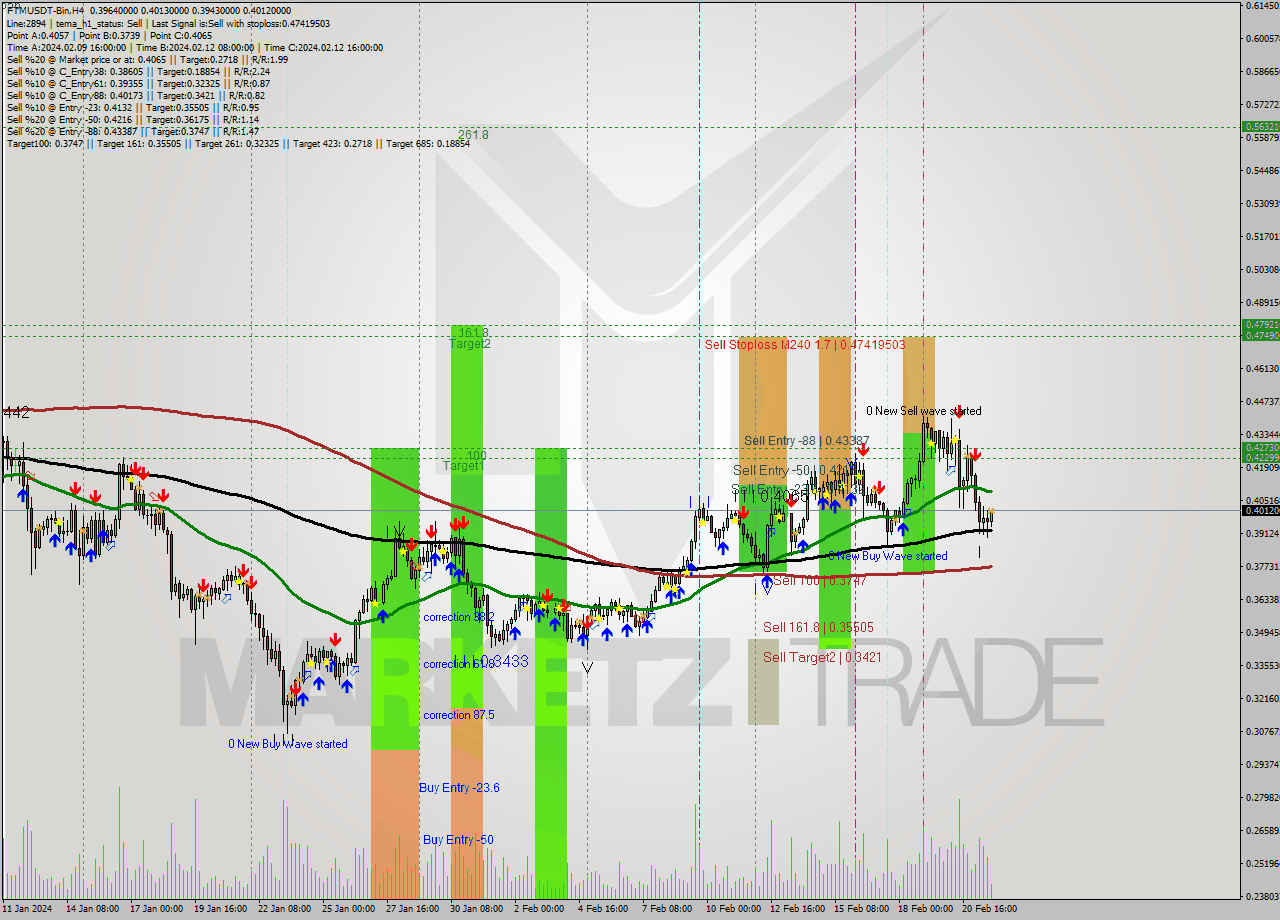Click the 0.2798 price axis value
The width and height of the screenshot is (1280, 920).
[x=1262, y=798]
